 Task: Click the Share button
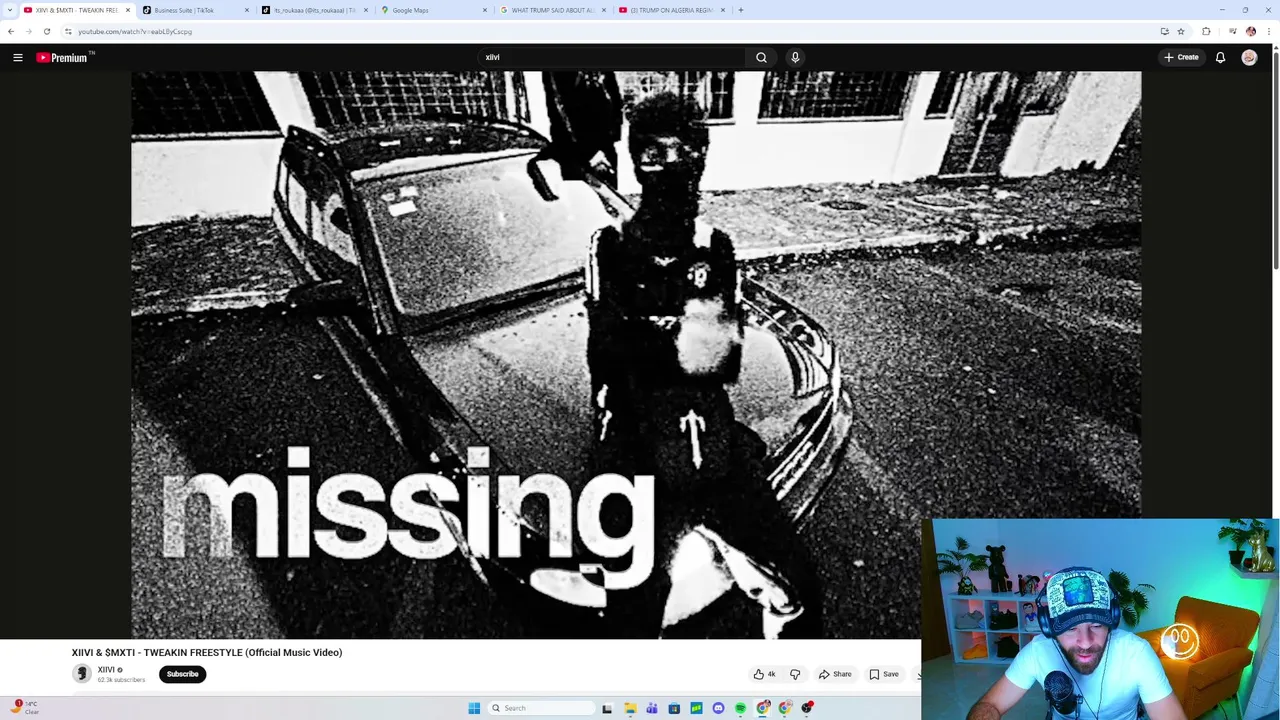pyautogui.click(x=835, y=674)
